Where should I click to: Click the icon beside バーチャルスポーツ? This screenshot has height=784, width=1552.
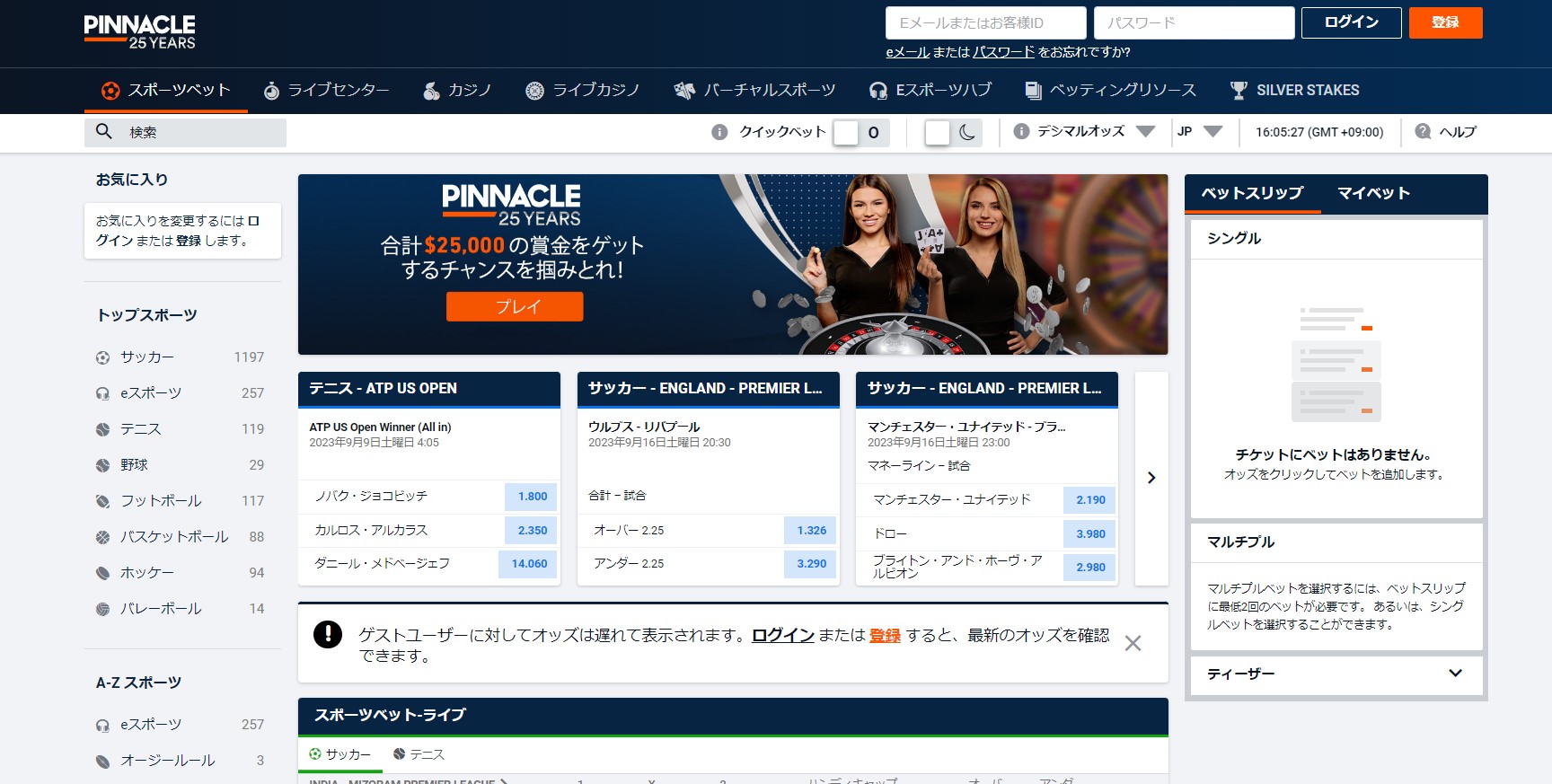click(x=684, y=91)
